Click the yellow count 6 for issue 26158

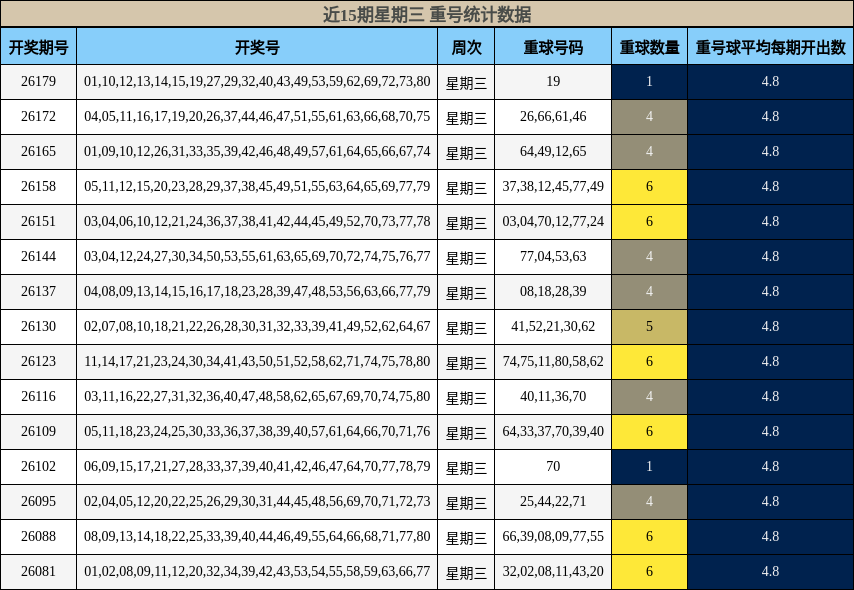[649, 186]
